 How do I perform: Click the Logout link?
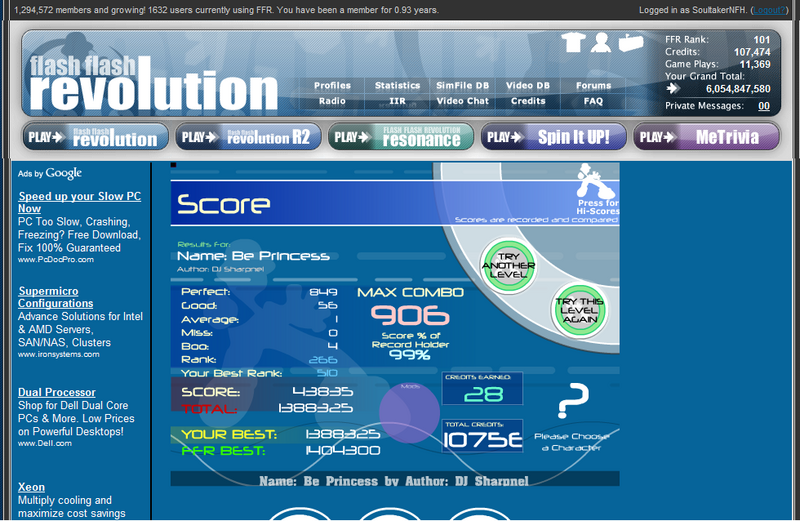[x=766, y=9]
